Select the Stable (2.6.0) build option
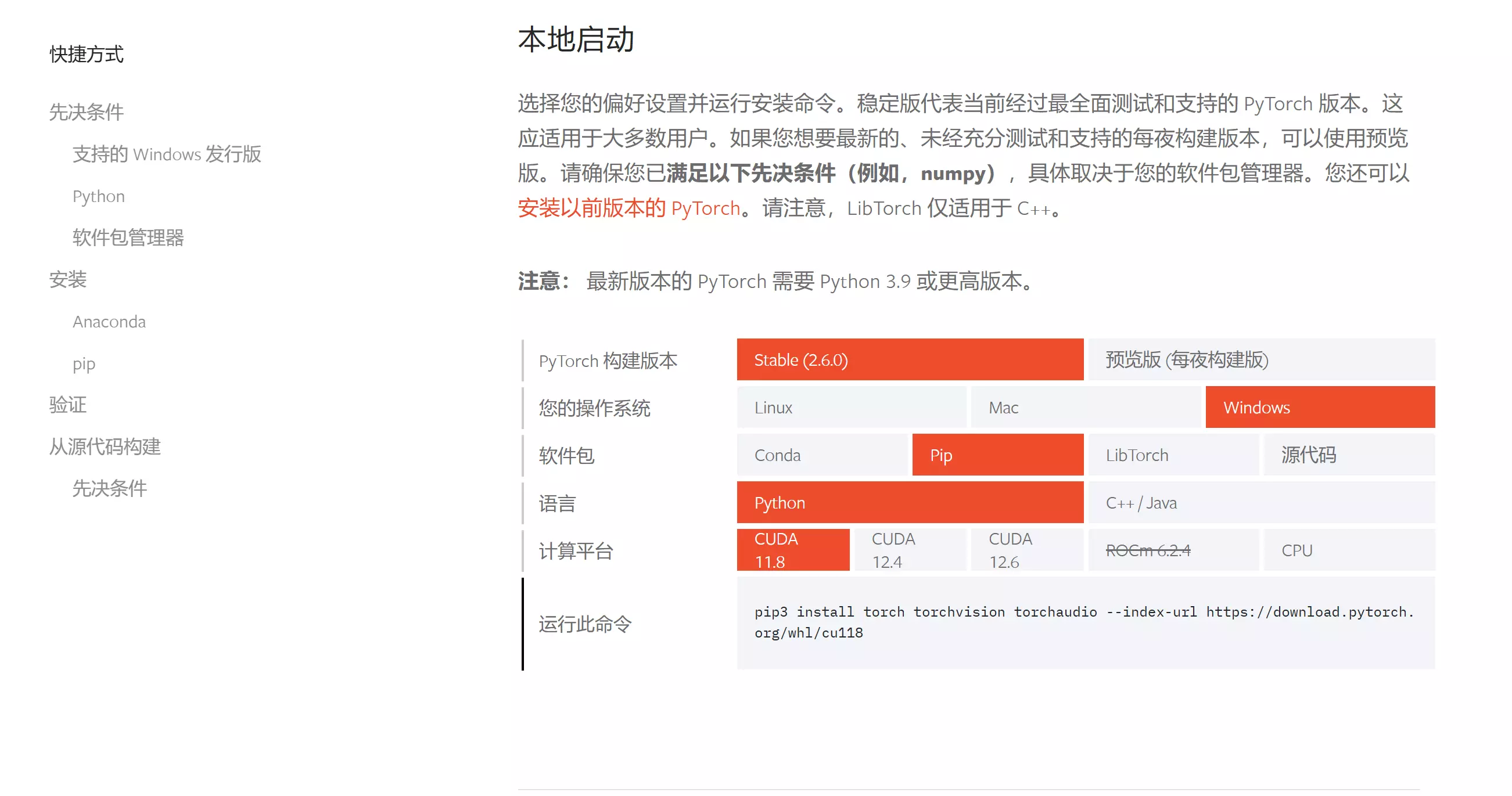 pyautogui.click(x=909, y=359)
